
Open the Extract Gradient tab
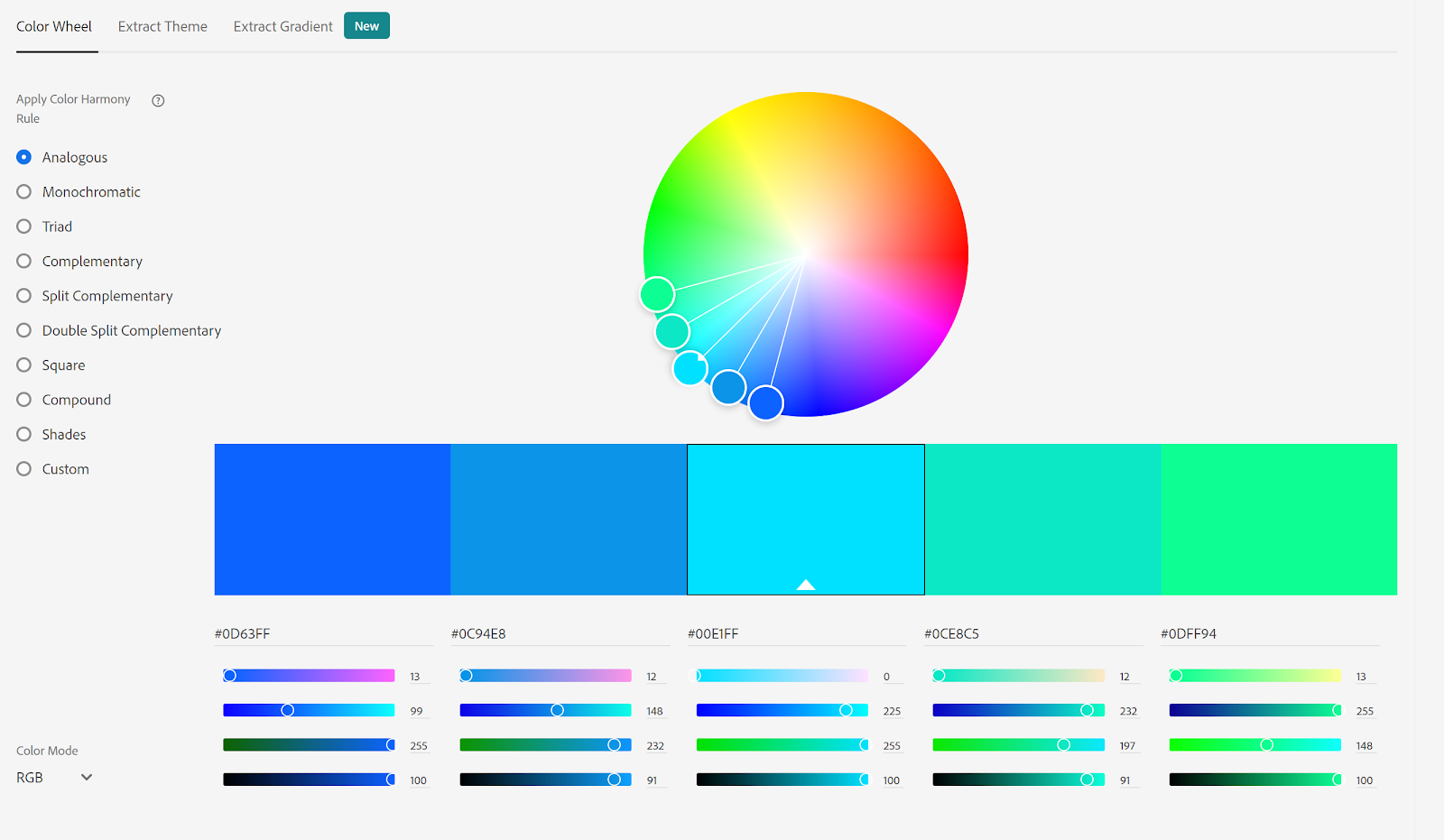(x=283, y=26)
